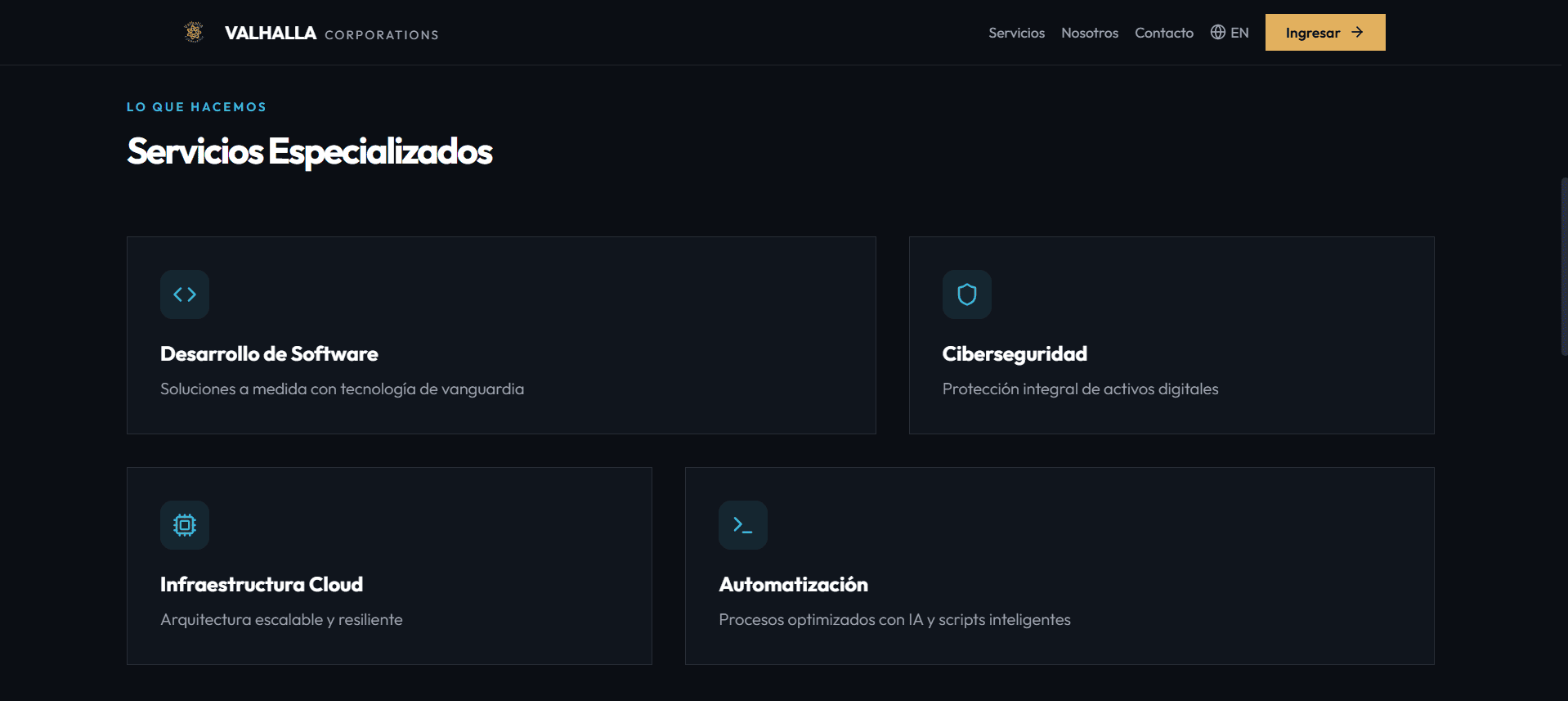The height and width of the screenshot is (701, 1568).
Task: Click 'Protección integral de activos digitales'
Action: (x=1080, y=389)
